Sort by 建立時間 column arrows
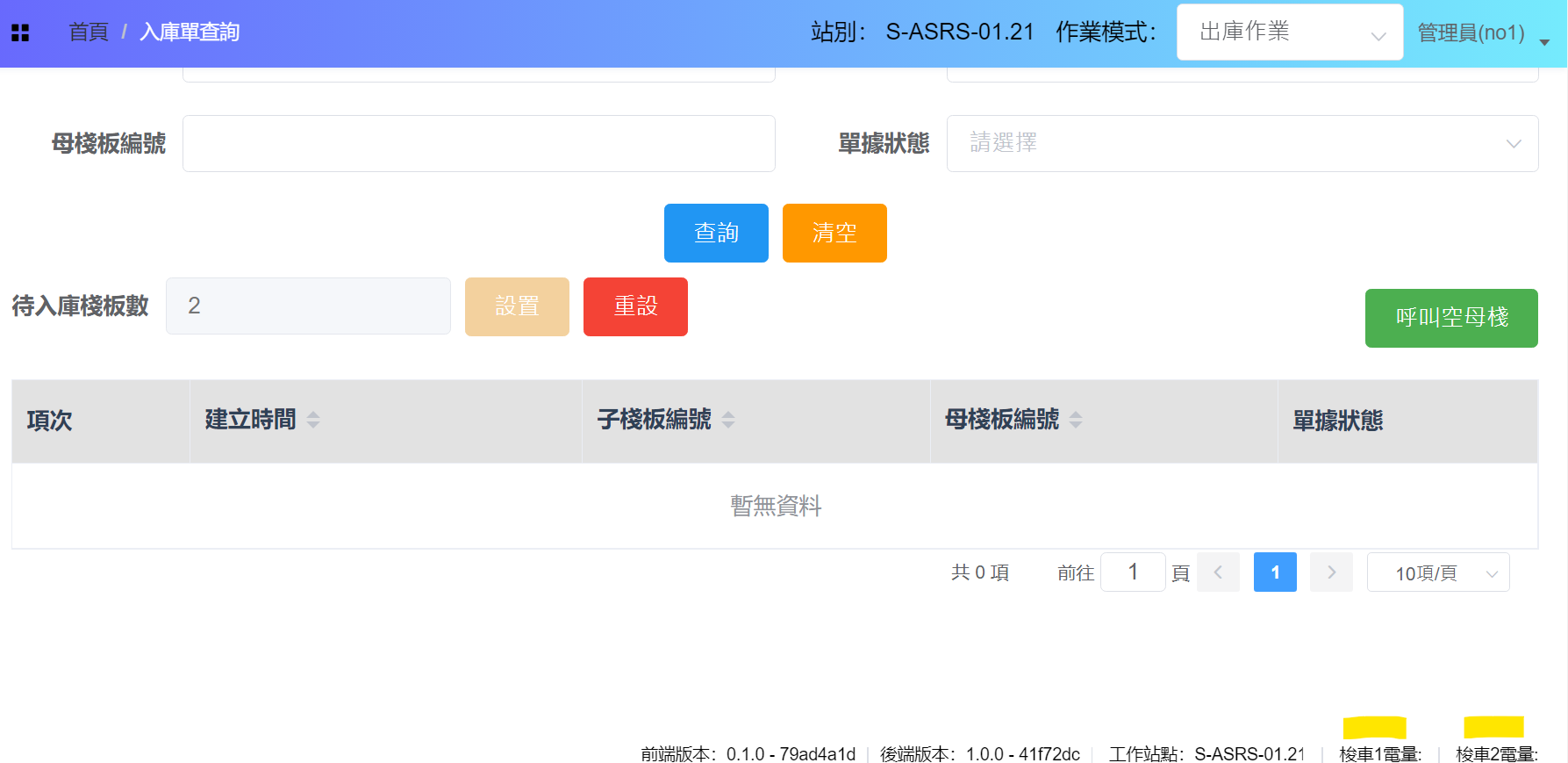Viewport: 1568px width, 763px height. click(313, 421)
